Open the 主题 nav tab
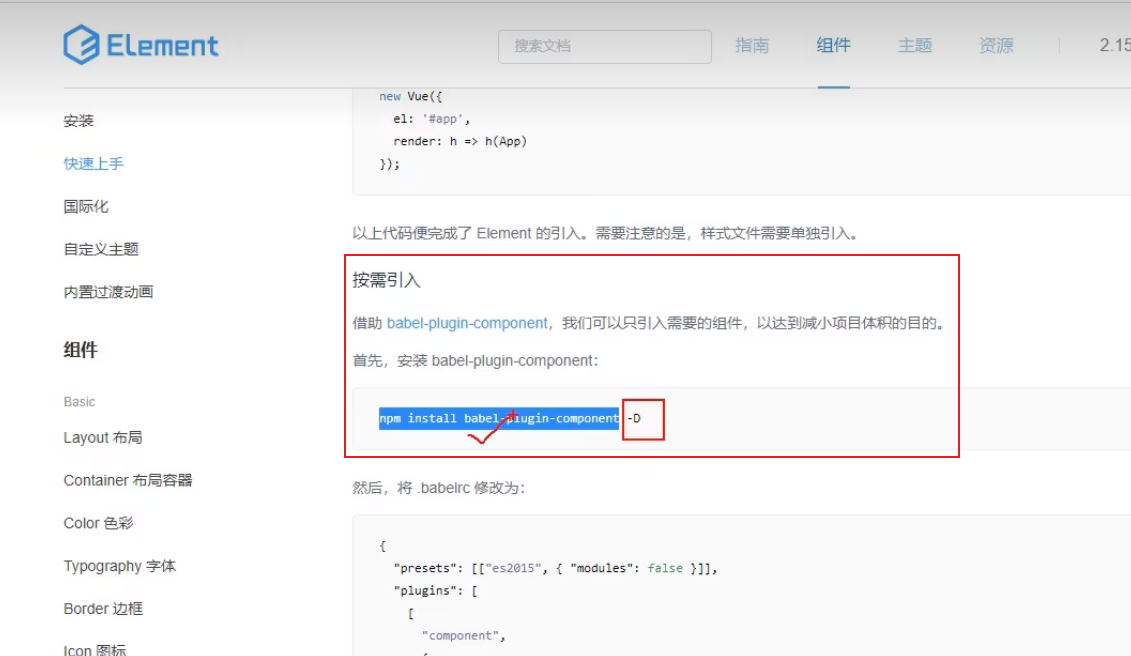The width and height of the screenshot is (1131, 656). point(915,45)
